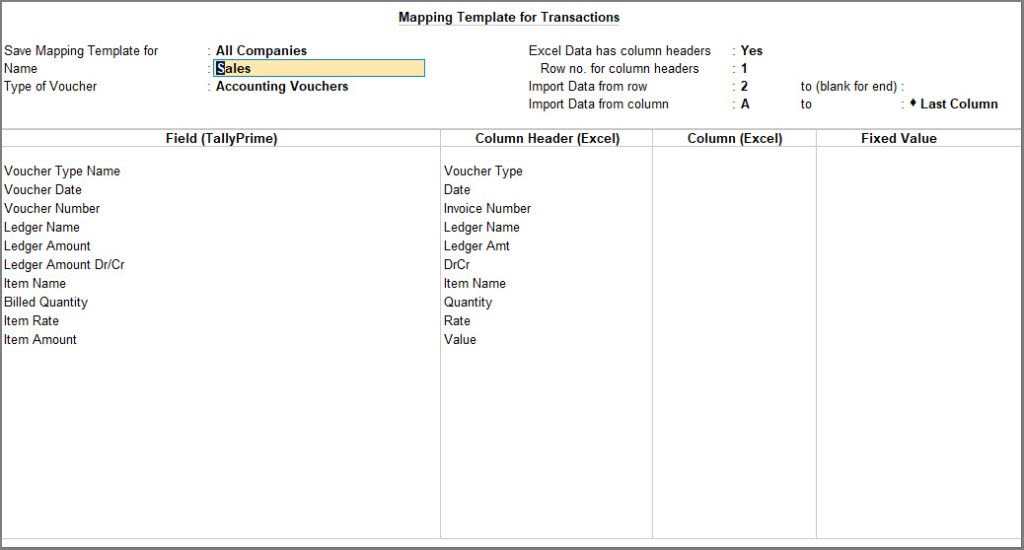Edit the Import Data from row value 2
Image resolution: width=1024 pixels, height=550 pixels.
tap(744, 87)
